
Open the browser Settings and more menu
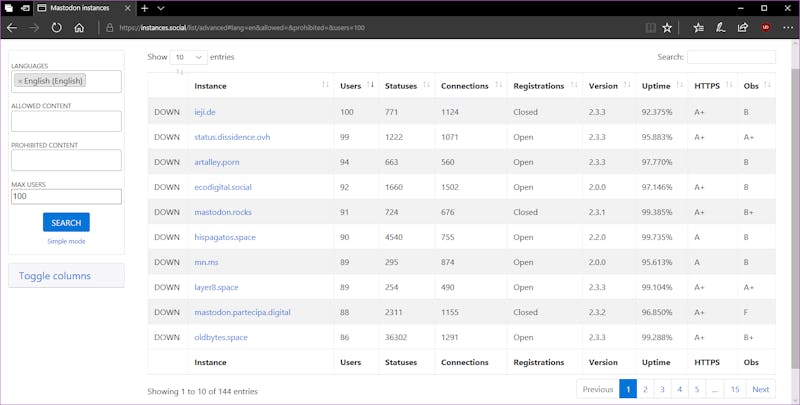[x=786, y=27]
